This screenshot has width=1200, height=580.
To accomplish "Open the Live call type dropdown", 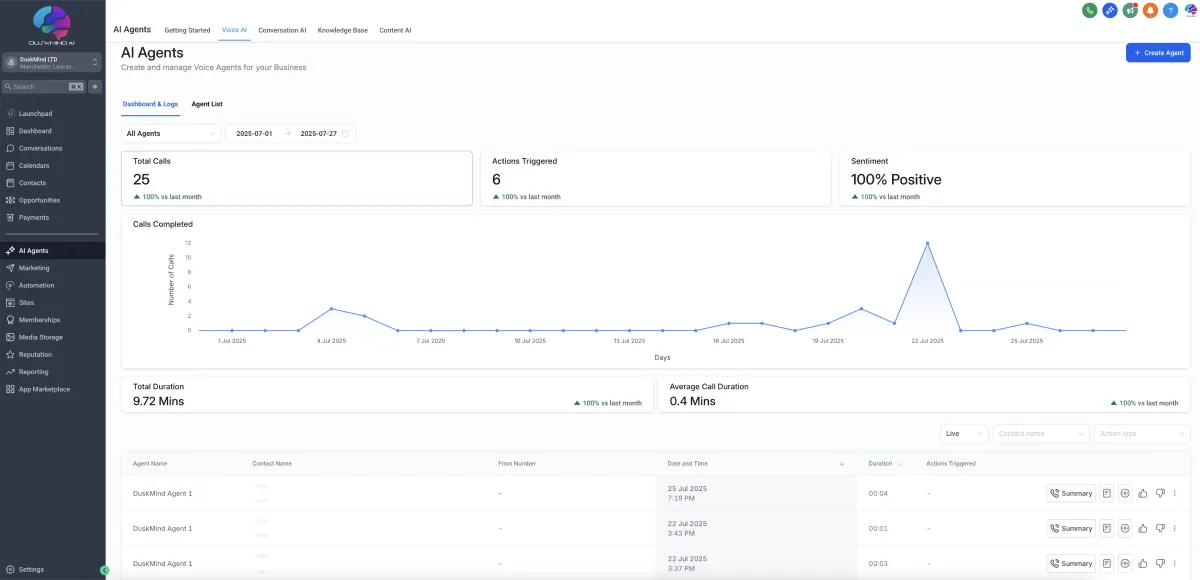I will (x=964, y=433).
